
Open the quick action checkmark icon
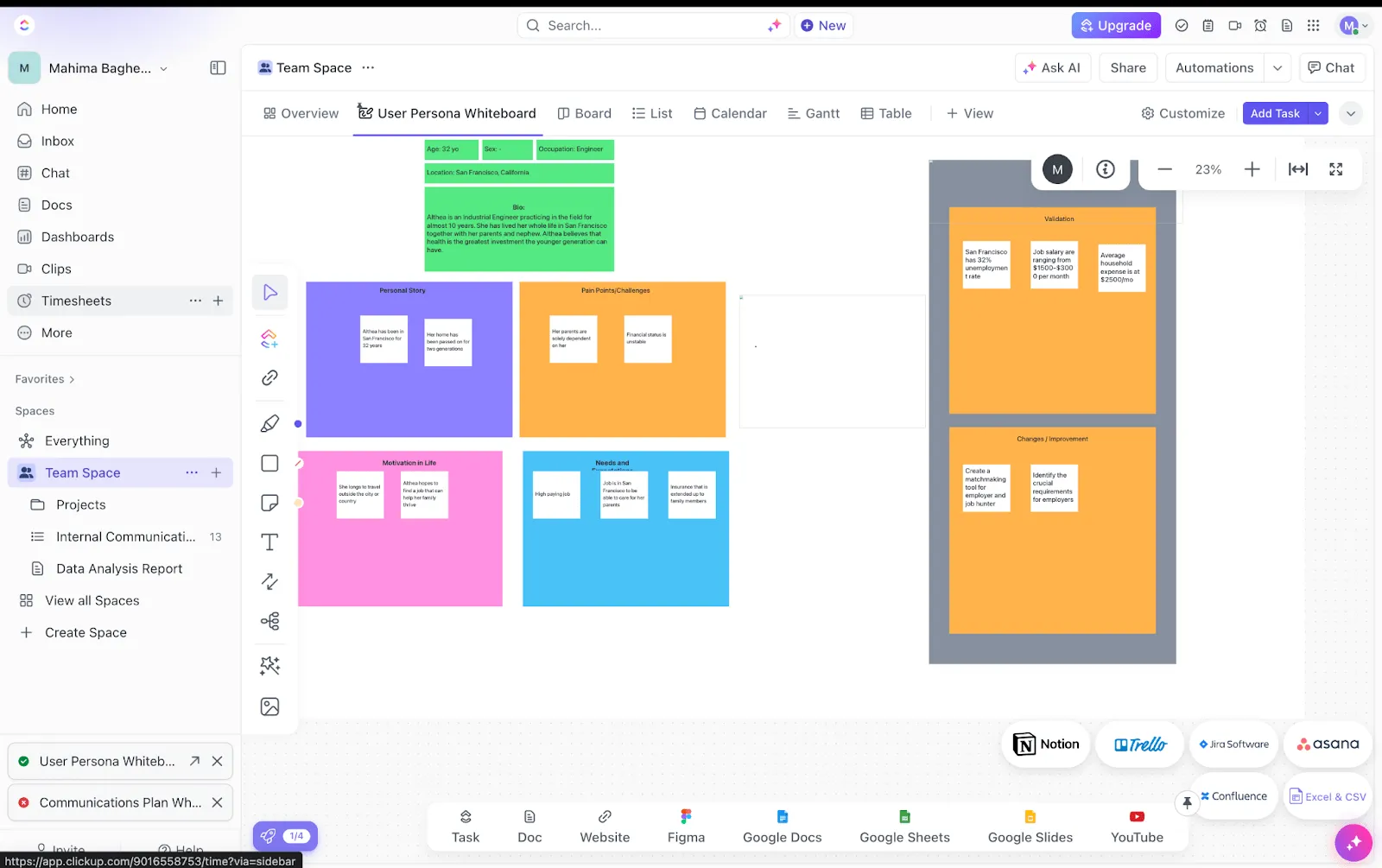click(x=1182, y=26)
